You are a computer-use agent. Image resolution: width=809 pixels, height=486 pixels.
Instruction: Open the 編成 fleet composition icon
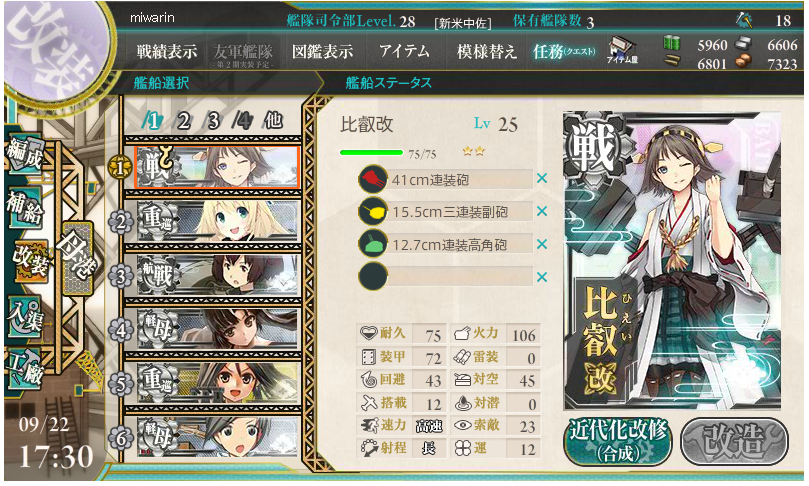(24, 156)
